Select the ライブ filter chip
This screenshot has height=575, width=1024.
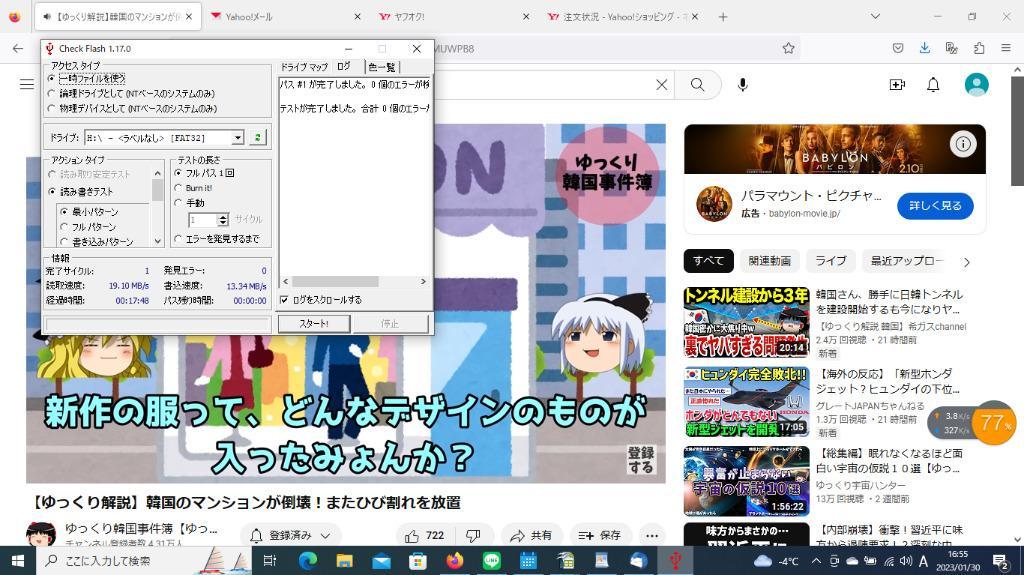[831, 261]
